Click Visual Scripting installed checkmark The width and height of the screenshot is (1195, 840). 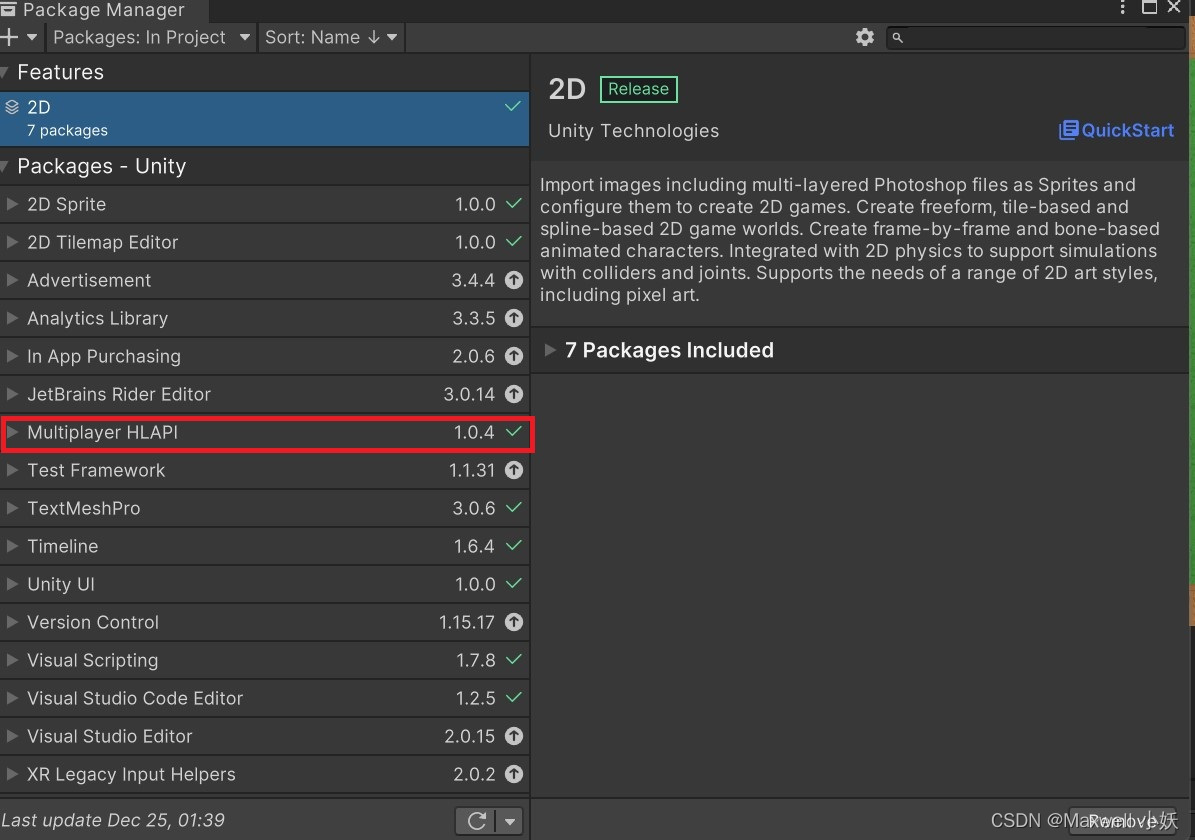(514, 659)
